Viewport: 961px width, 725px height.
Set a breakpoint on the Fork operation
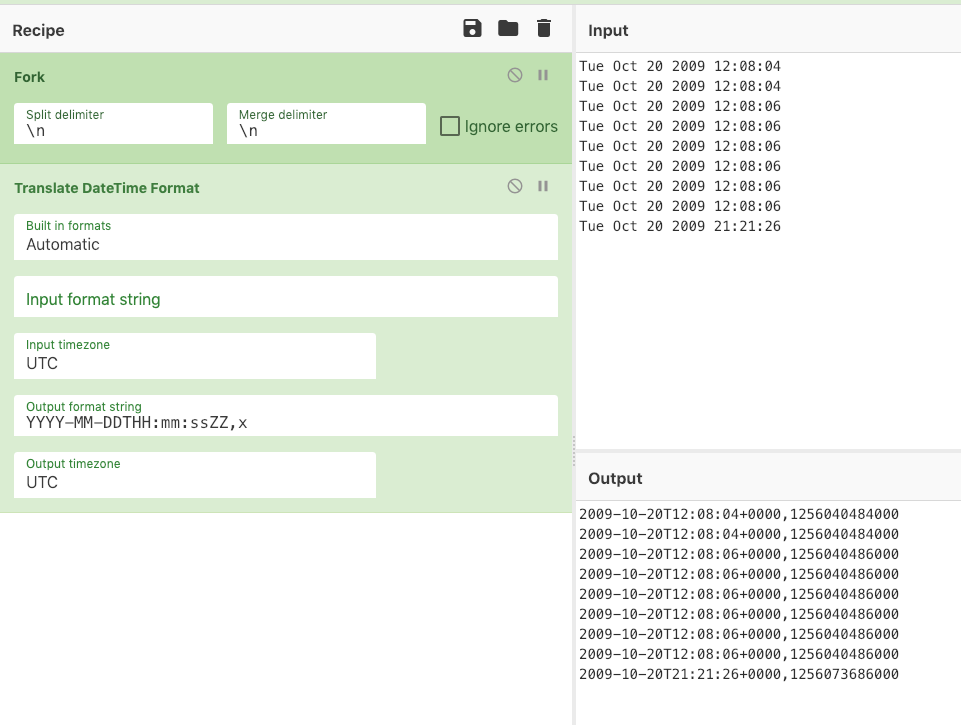point(543,75)
